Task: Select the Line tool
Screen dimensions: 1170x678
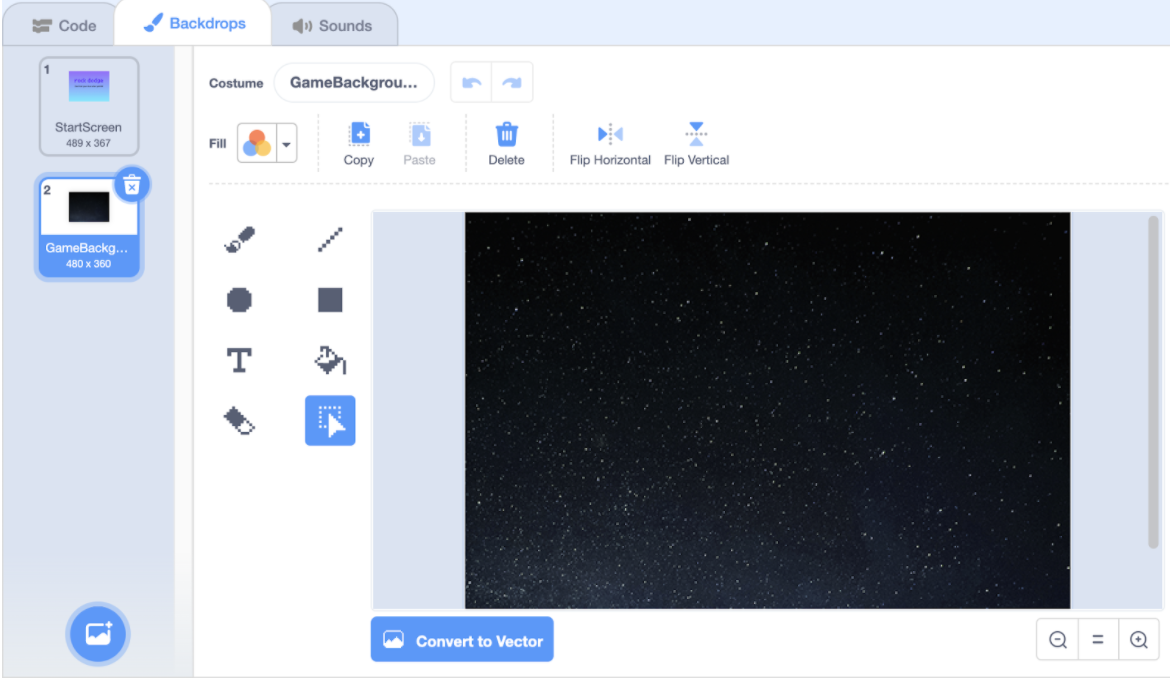Action: pyautogui.click(x=330, y=239)
